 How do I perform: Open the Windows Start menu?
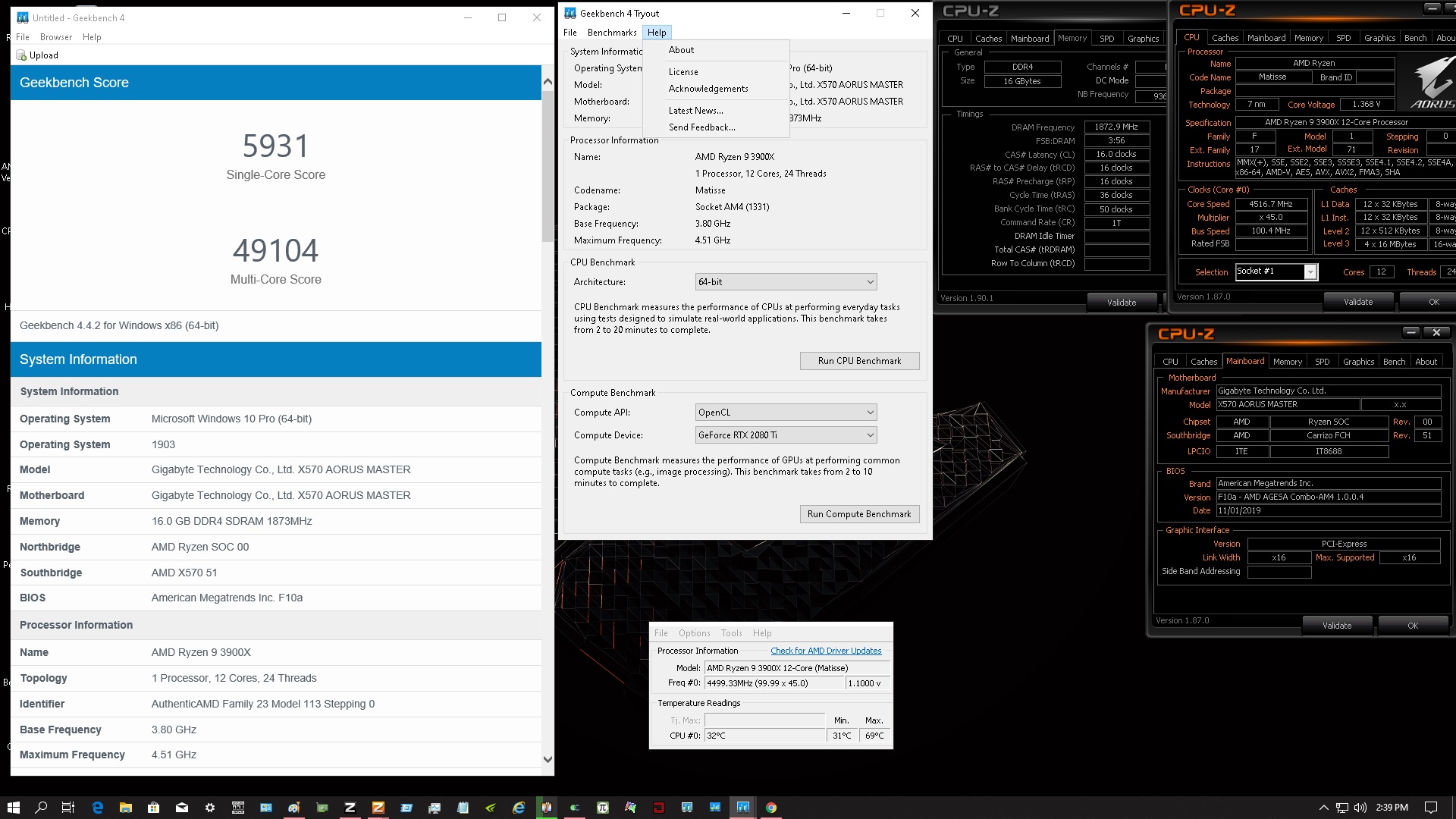click(x=13, y=808)
